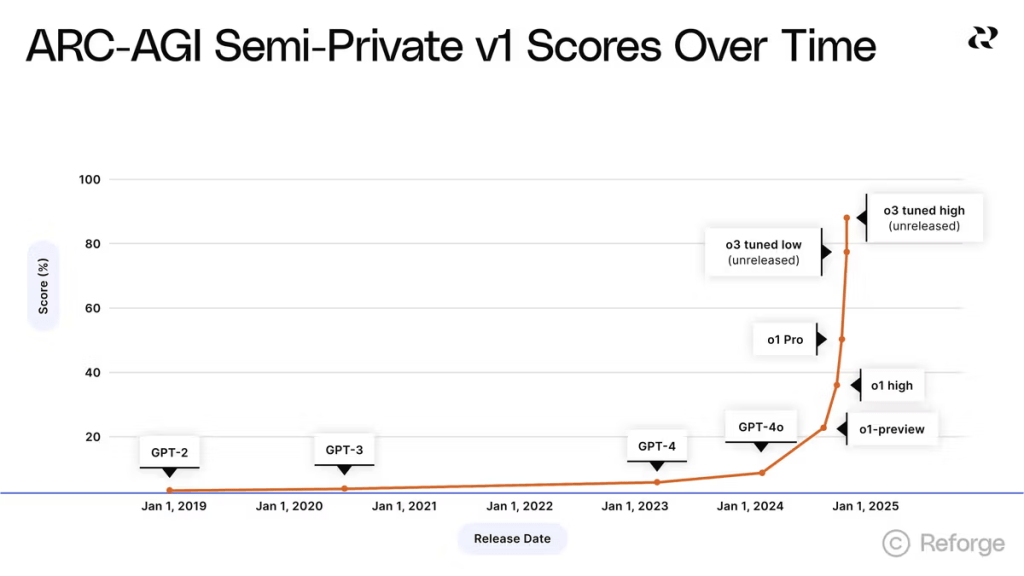This screenshot has width=1024, height=576.
Task: Click the arrow marker beside o1-preview
Action: click(x=842, y=430)
